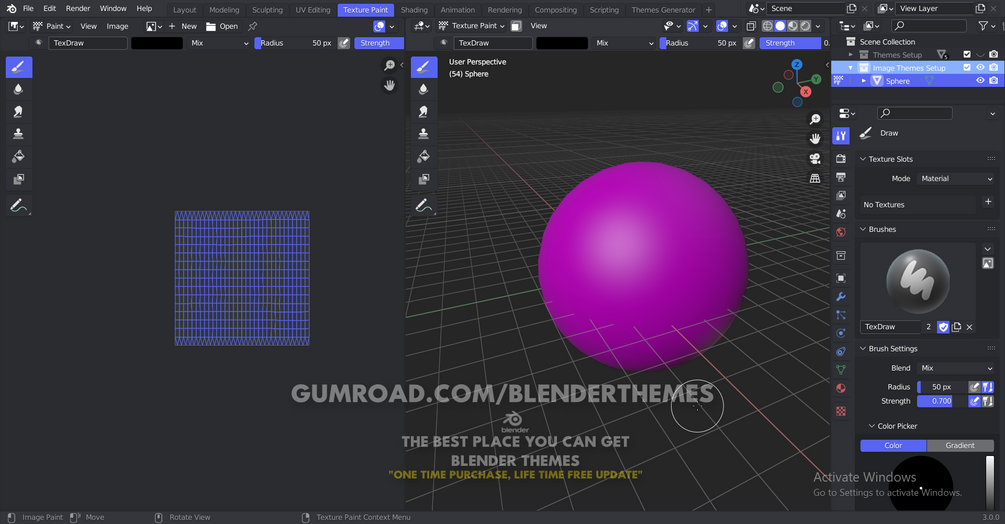Click the zoom magnifier in the 3D viewport
This screenshot has width=1005, height=524.
[815, 120]
